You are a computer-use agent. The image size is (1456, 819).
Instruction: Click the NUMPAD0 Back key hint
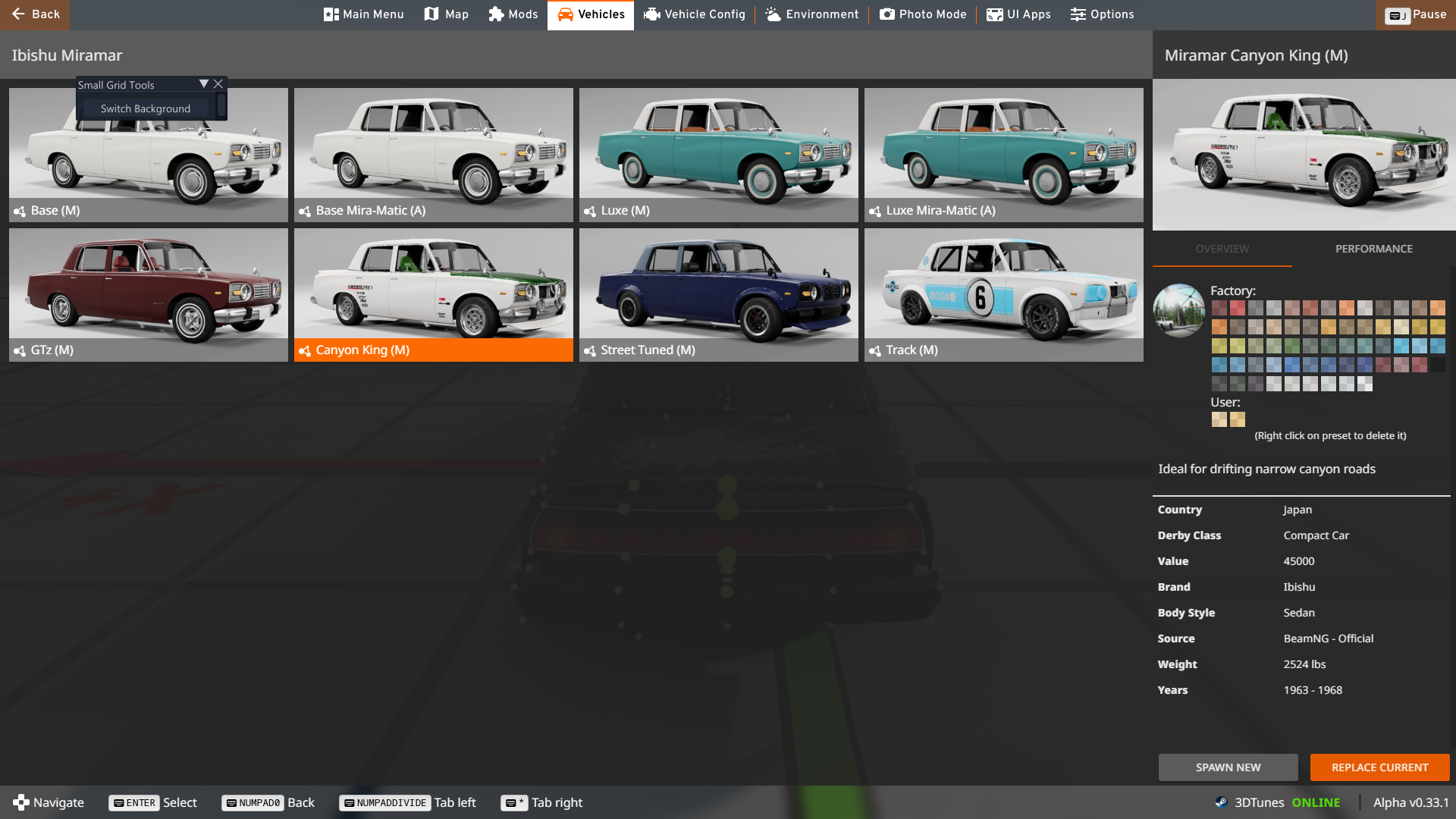click(268, 802)
